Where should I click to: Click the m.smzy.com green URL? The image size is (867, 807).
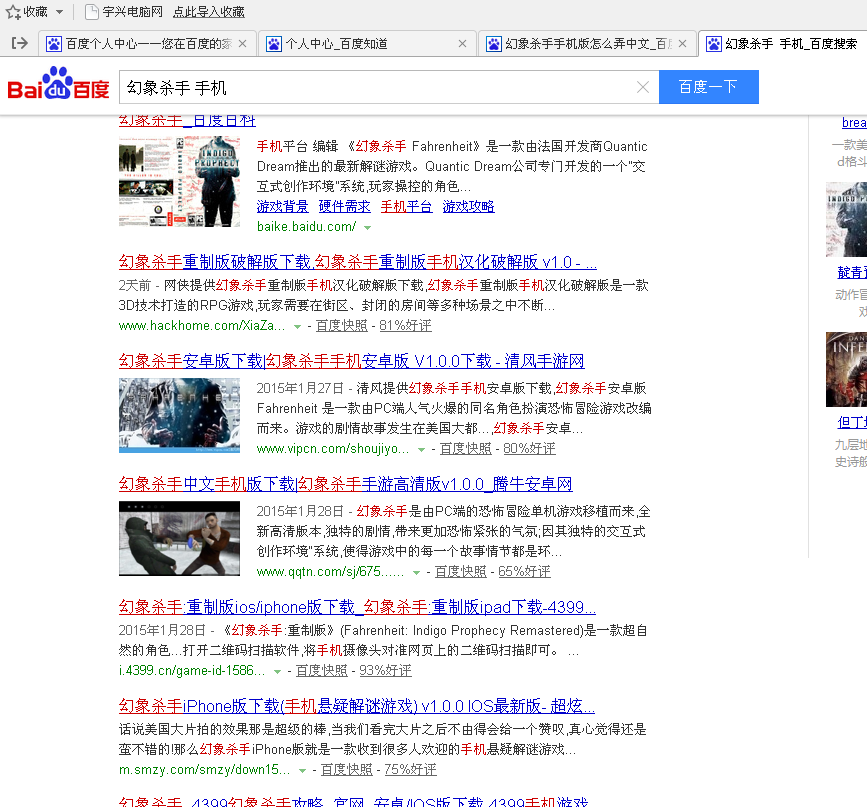tap(205, 769)
